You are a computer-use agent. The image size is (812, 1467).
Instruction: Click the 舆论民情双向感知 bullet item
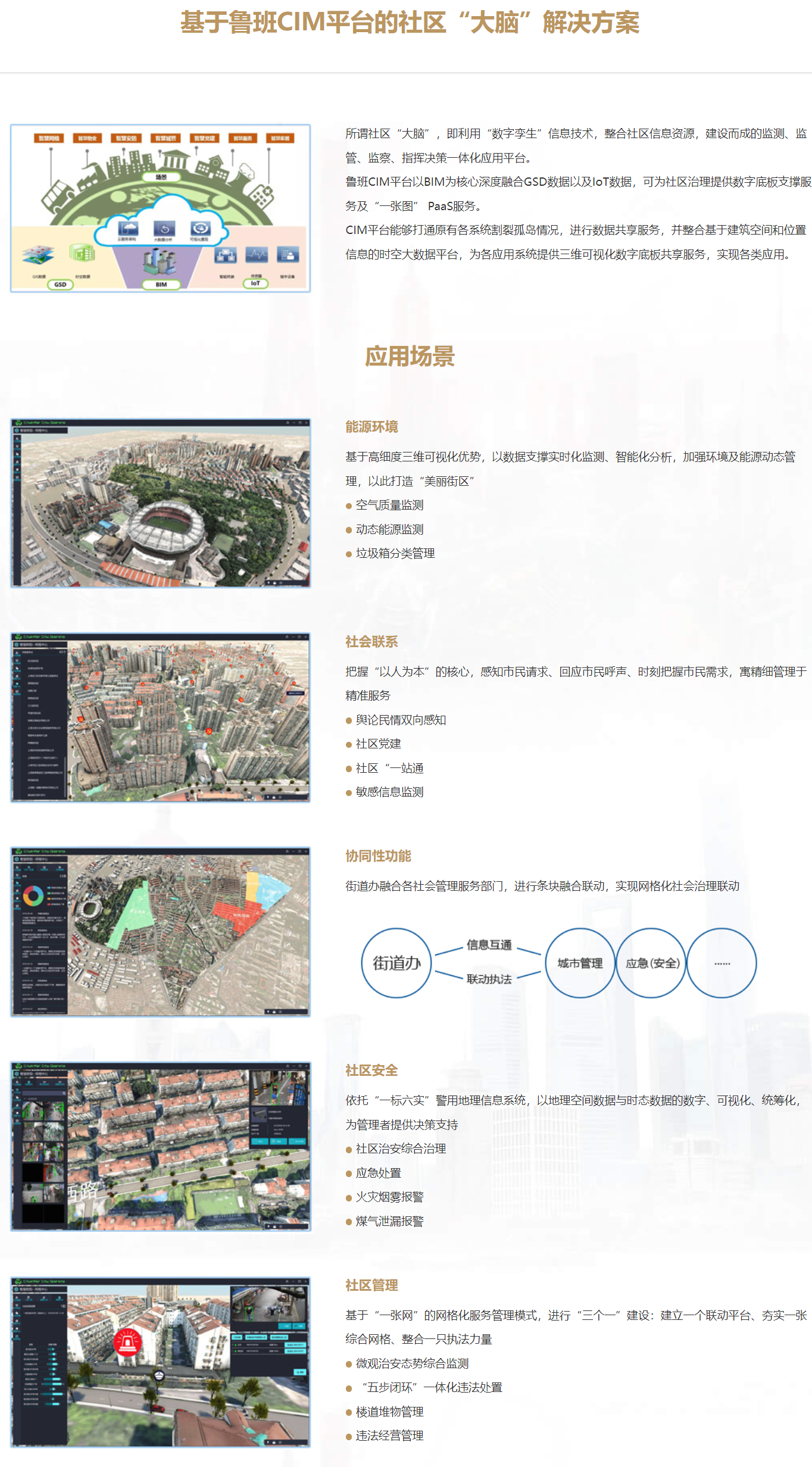(396, 720)
